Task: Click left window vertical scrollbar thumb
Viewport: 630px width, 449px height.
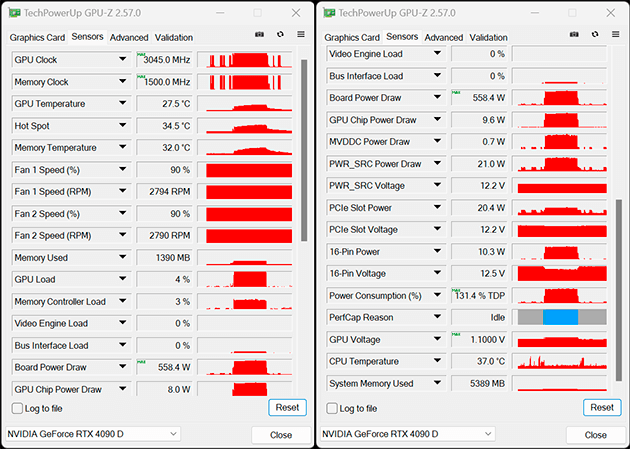Action: click(x=304, y=150)
